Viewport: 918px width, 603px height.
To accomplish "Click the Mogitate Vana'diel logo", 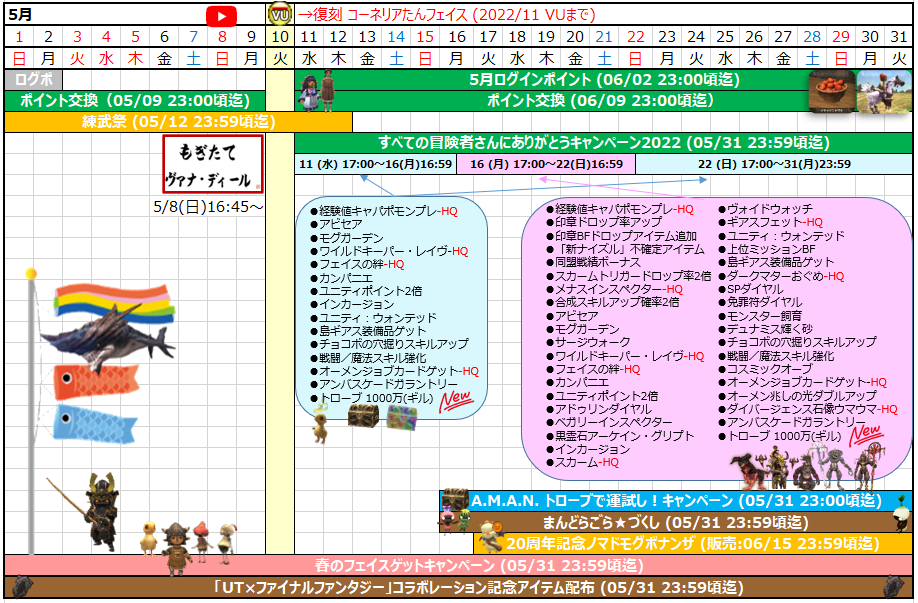I will [212, 164].
